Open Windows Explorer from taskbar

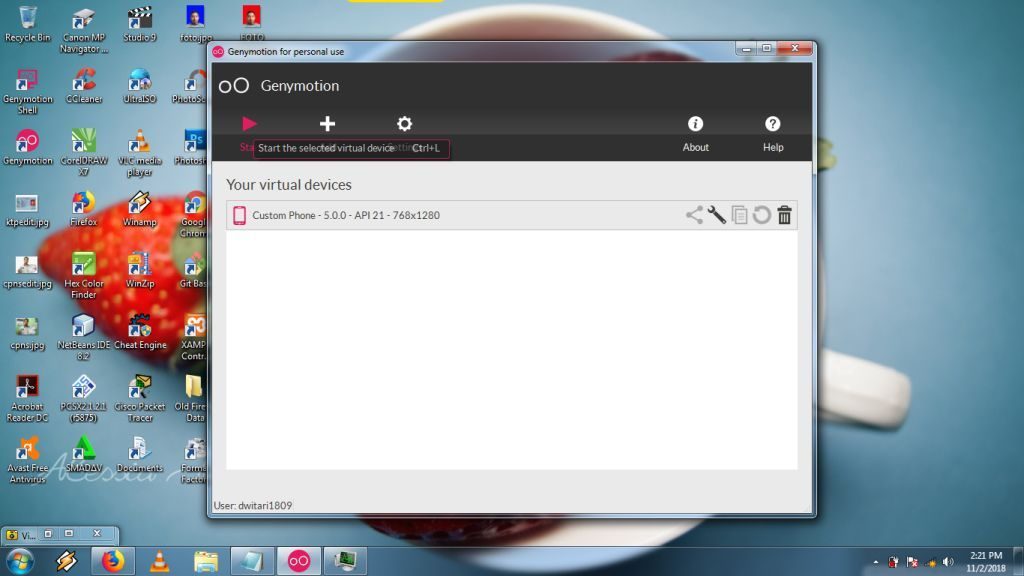[206, 561]
